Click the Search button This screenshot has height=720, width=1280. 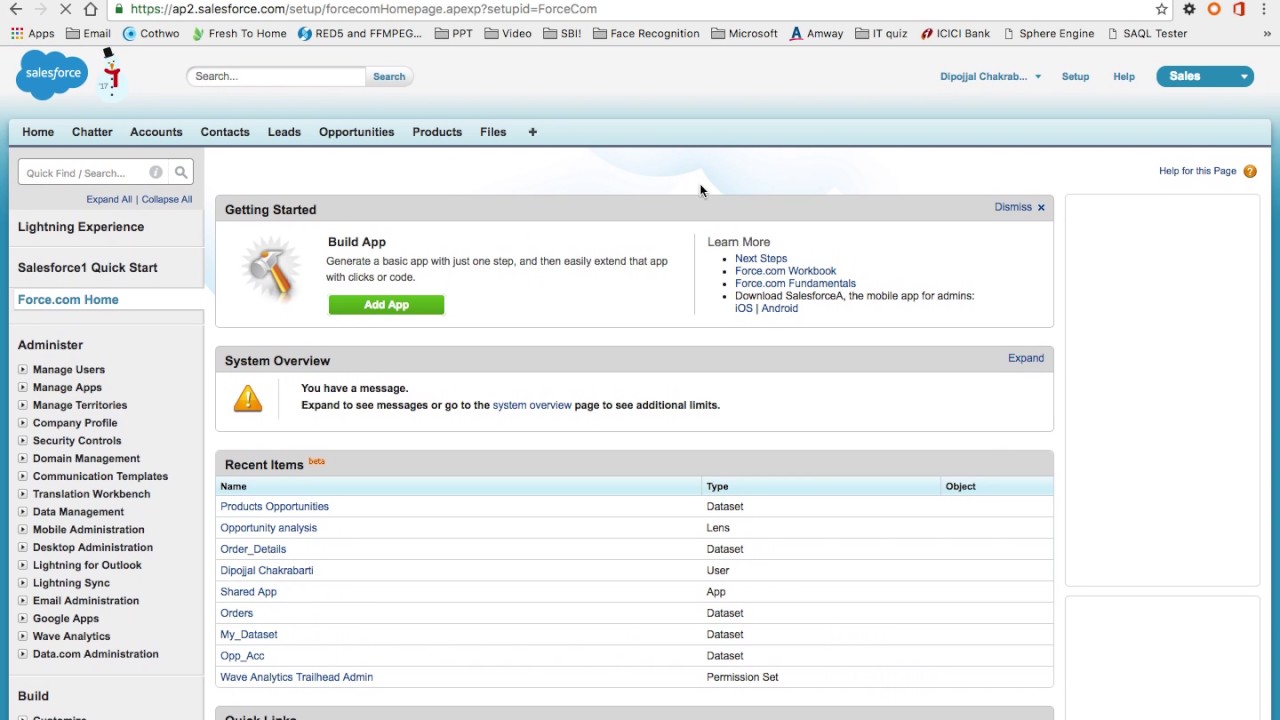389,76
